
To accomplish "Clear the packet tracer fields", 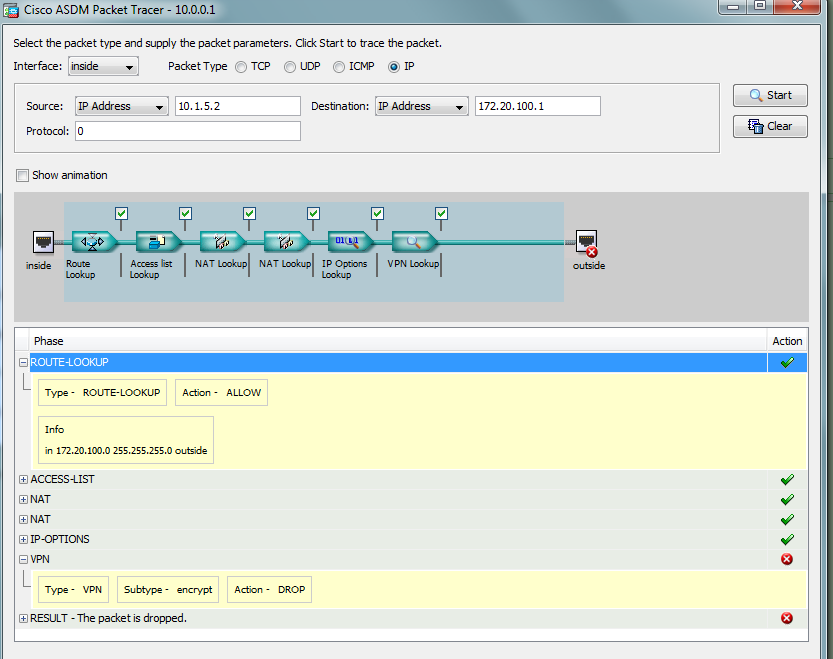I will pyautogui.click(x=770, y=126).
